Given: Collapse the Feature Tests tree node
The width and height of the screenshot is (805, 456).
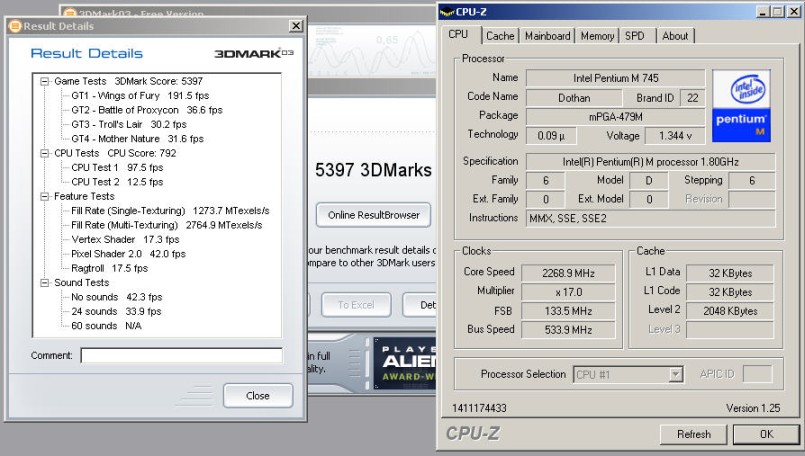Looking at the screenshot, I should 45,196.
